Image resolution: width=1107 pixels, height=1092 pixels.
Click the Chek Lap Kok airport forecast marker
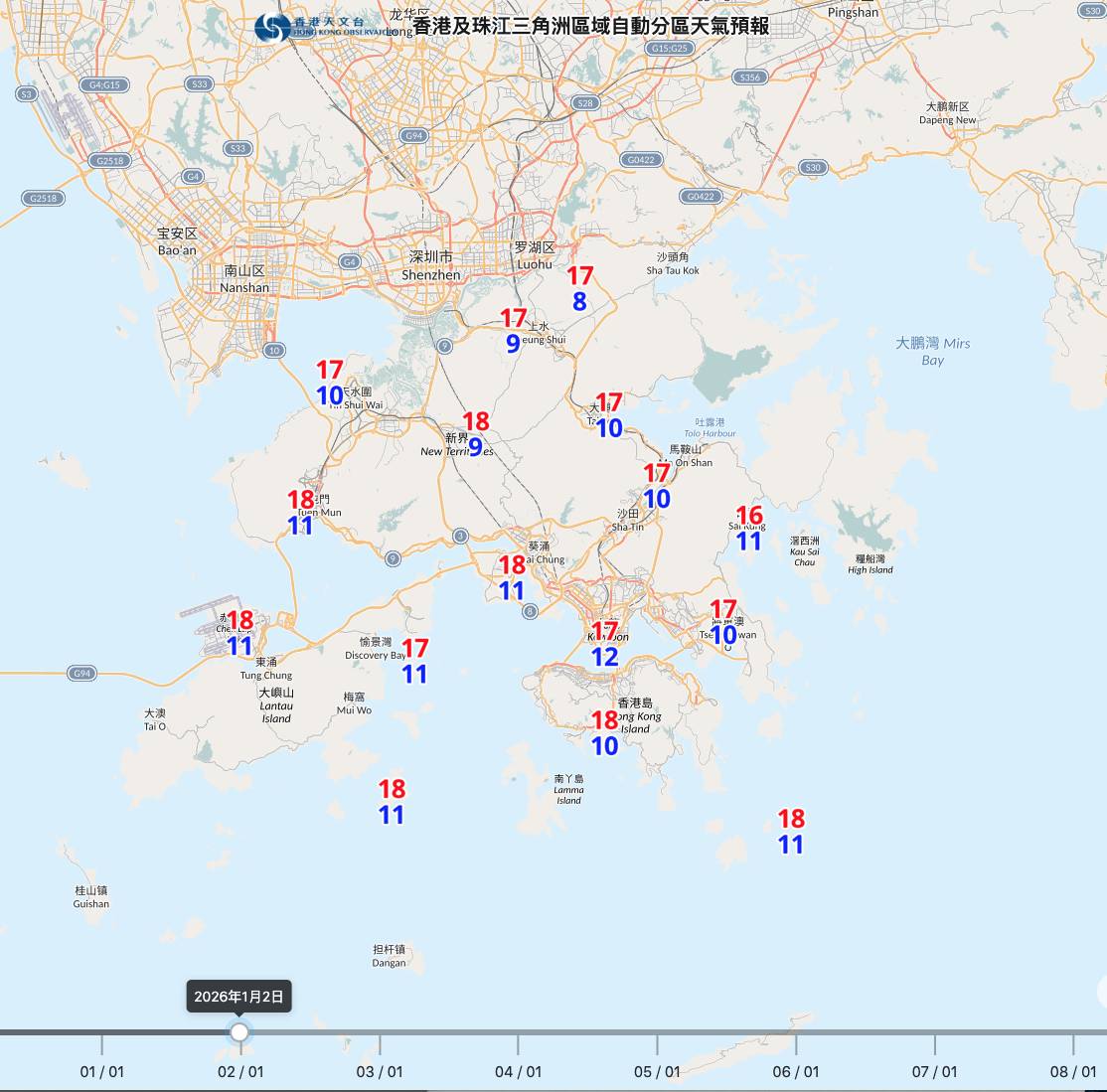click(240, 634)
